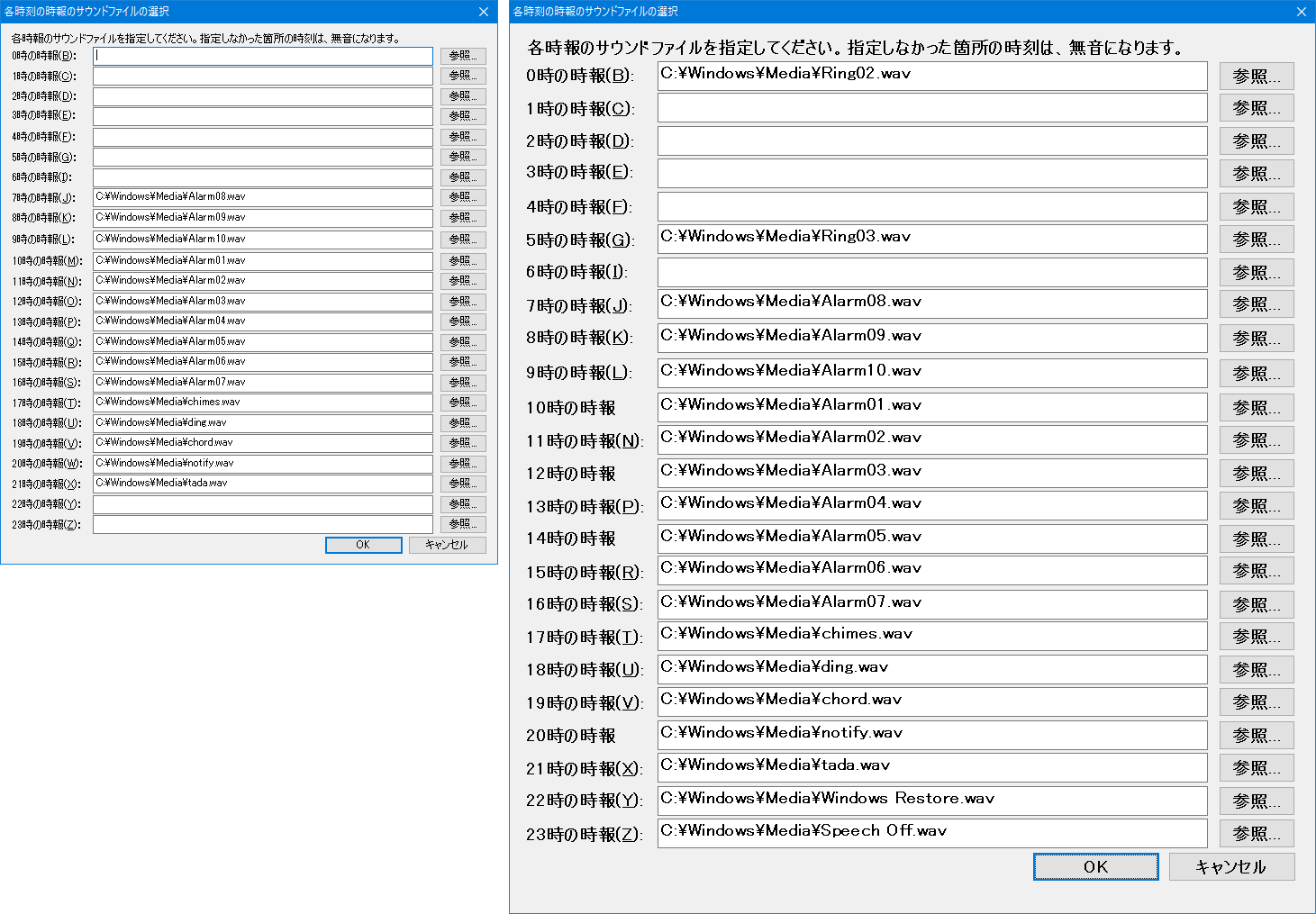This screenshot has height=914, width=1316.
Task: Click キャンセル in the larger right dialog
Action: point(1231,866)
